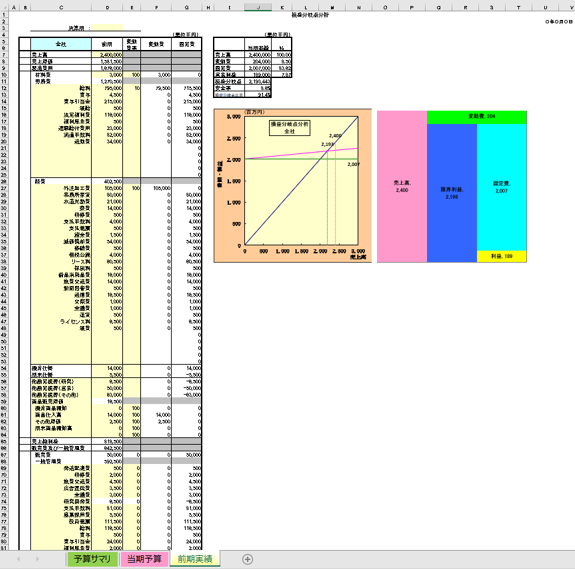Click the cyan 固定費 2,007 chart block
Viewport: 575px width, 569px height.
(502, 187)
